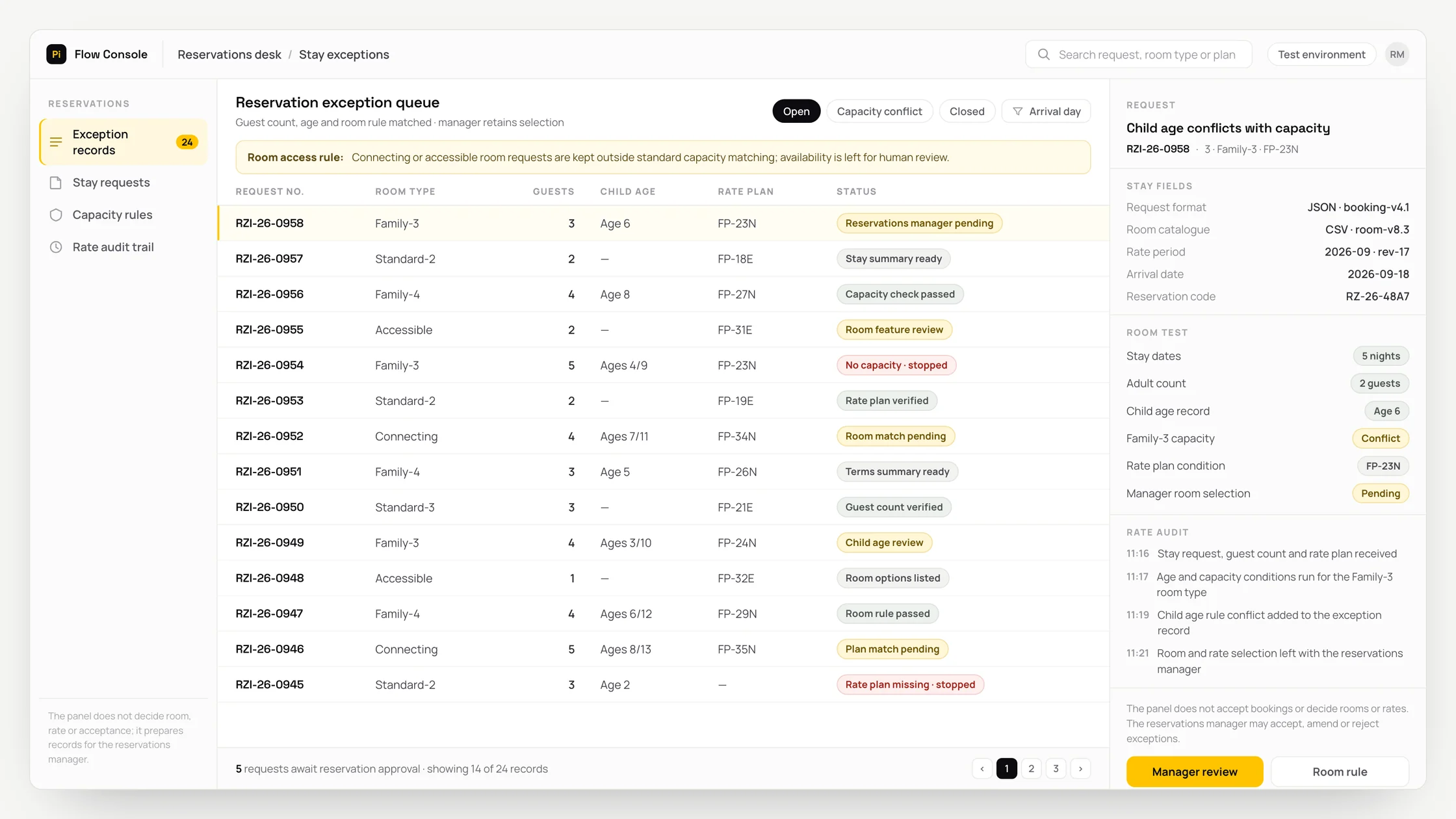Click the Stay requests document icon
This screenshot has height=819, width=1456.
pyautogui.click(x=56, y=183)
